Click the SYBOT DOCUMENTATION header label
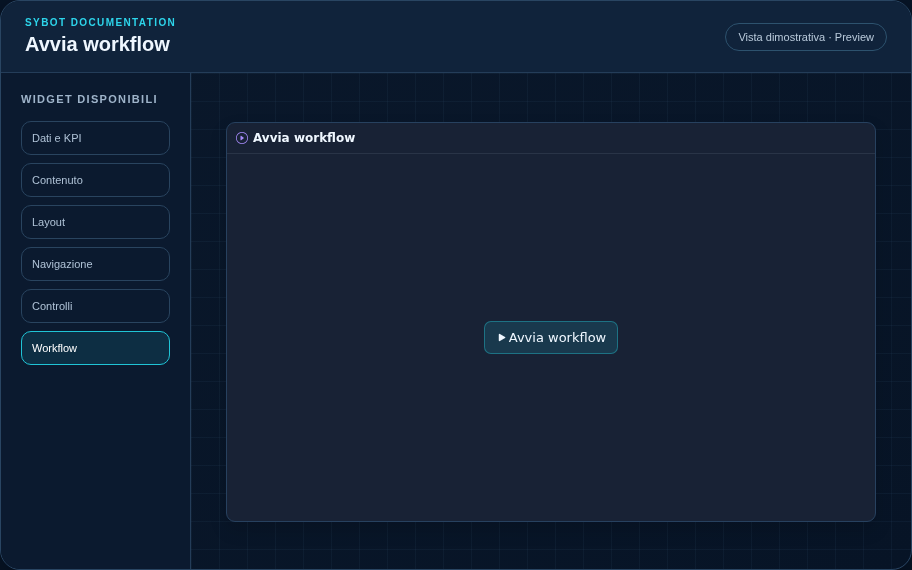 coord(100,22)
